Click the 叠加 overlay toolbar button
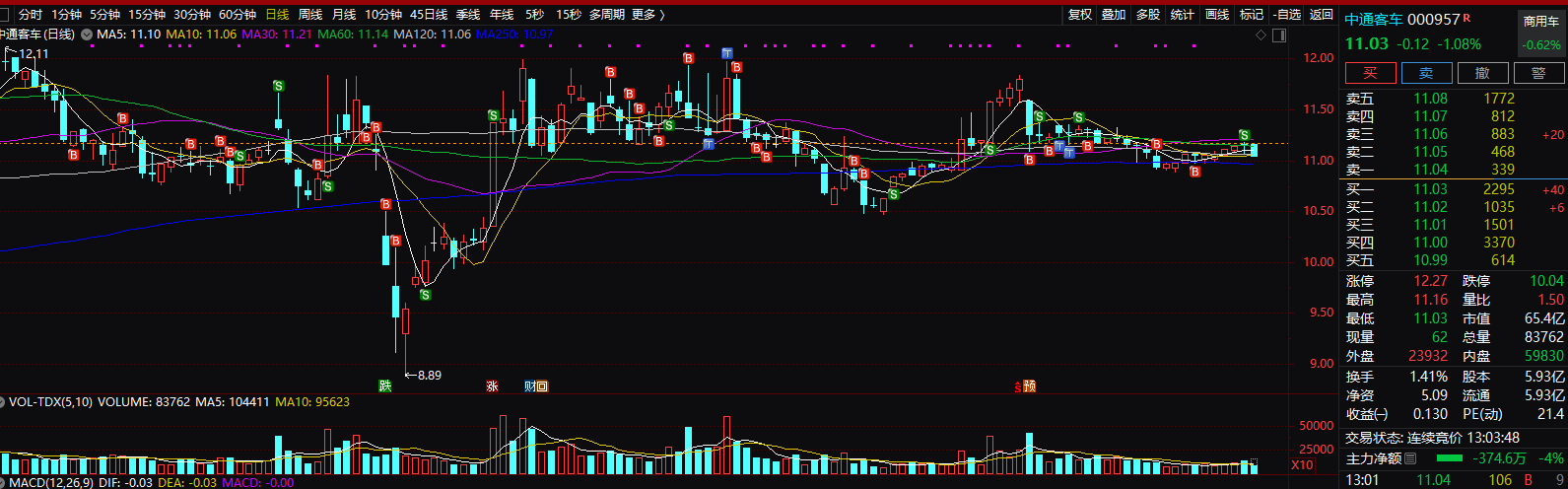 point(1114,15)
